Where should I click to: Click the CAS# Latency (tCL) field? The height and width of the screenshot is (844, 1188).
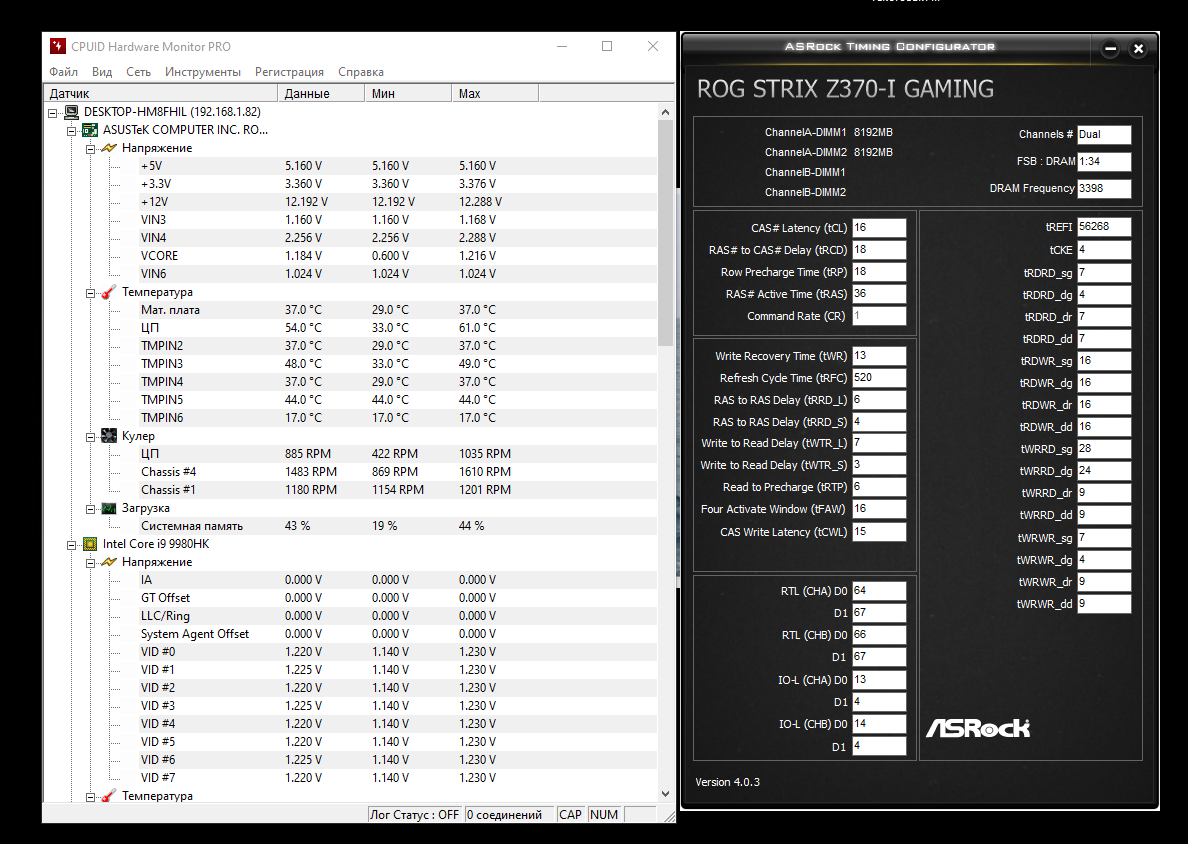tap(879, 228)
